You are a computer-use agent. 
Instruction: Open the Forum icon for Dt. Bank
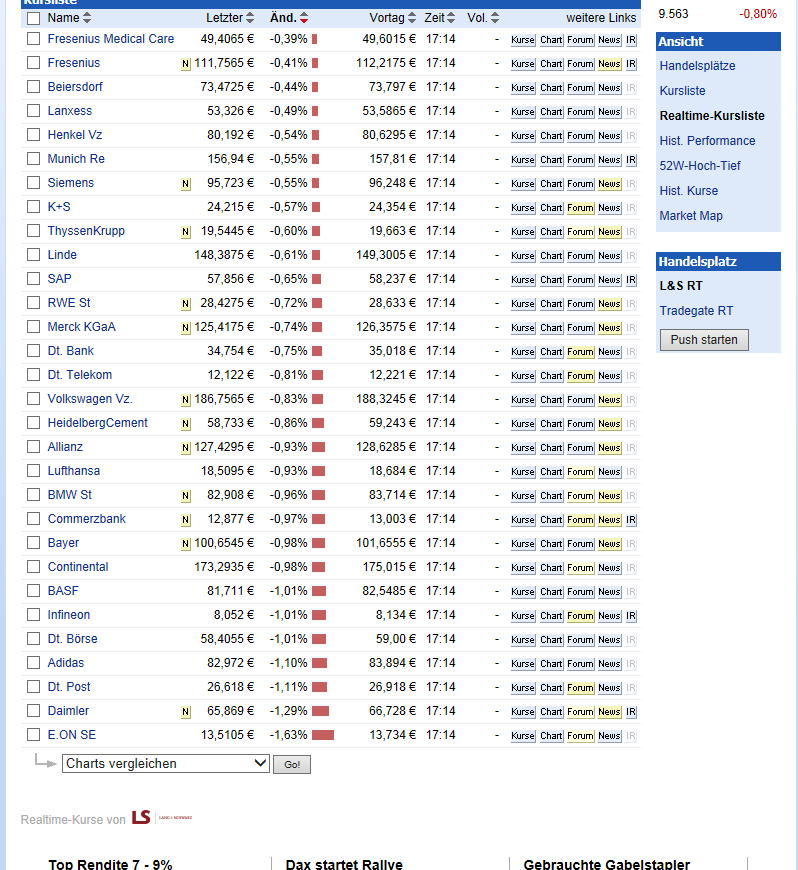[x=580, y=352]
